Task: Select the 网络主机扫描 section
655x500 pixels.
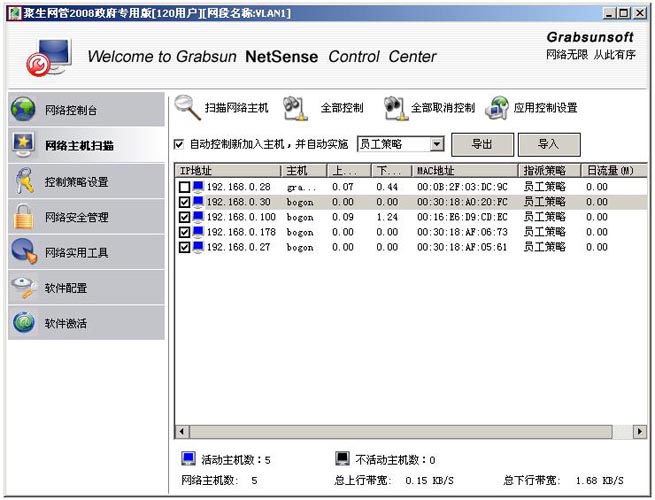Action: [x=86, y=145]
